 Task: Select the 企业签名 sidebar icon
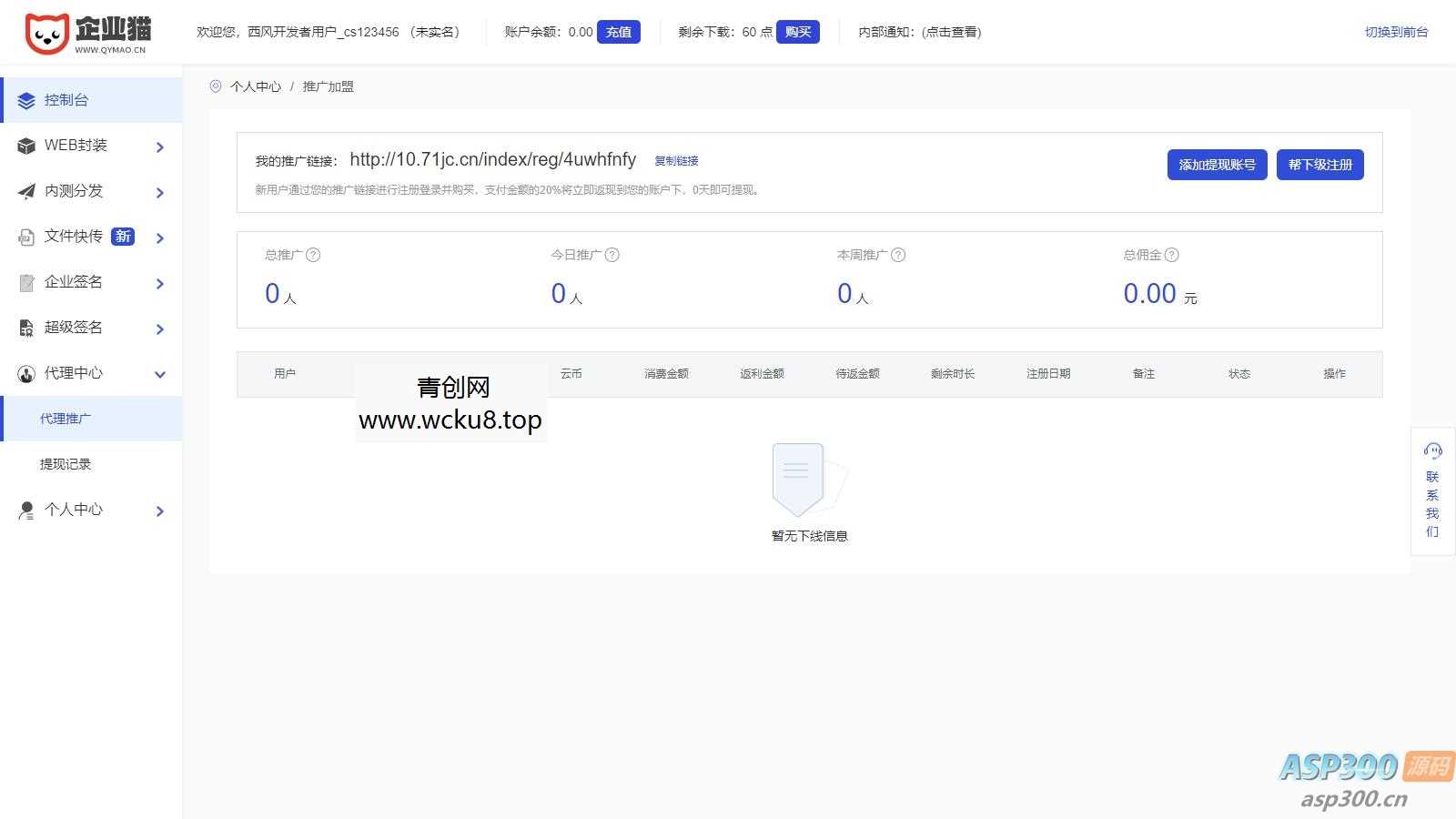(26, 282)
